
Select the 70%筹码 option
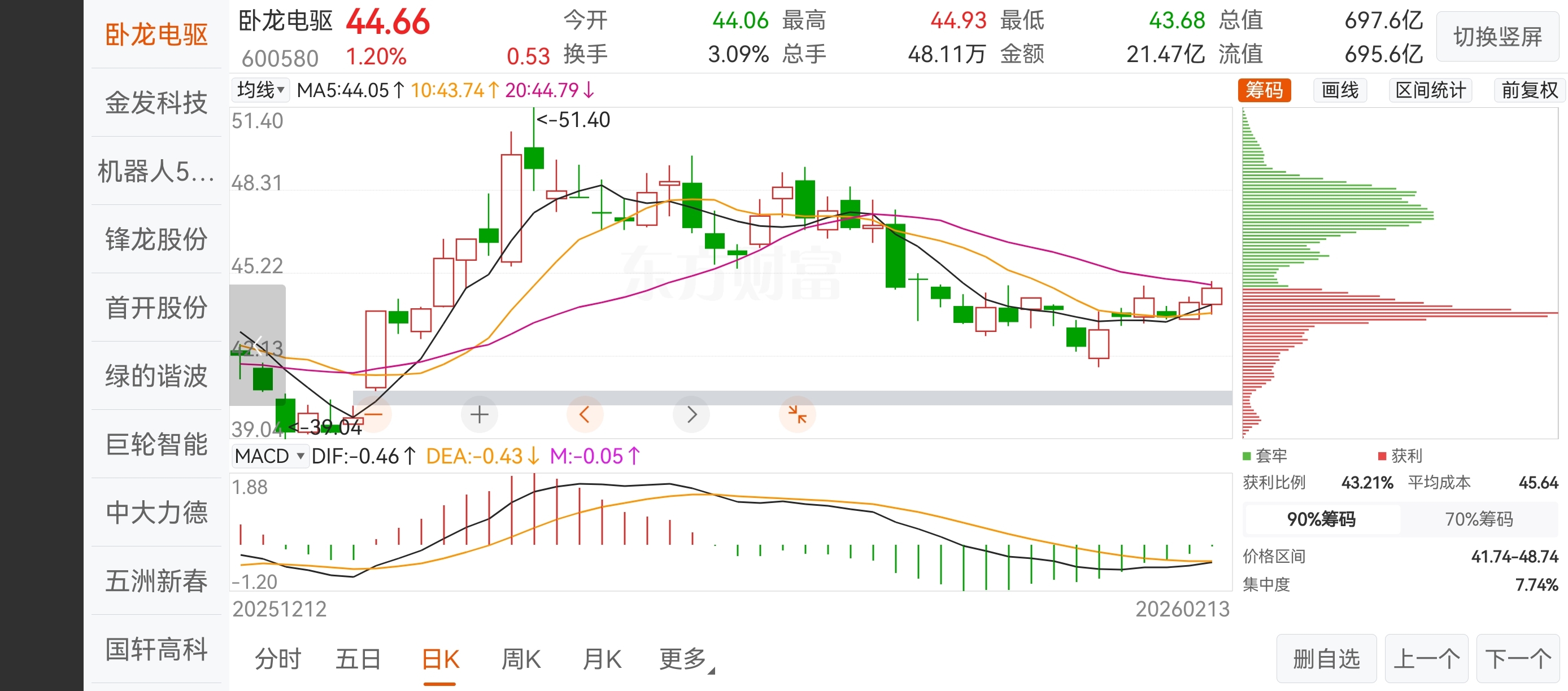tap(1479, 519)
